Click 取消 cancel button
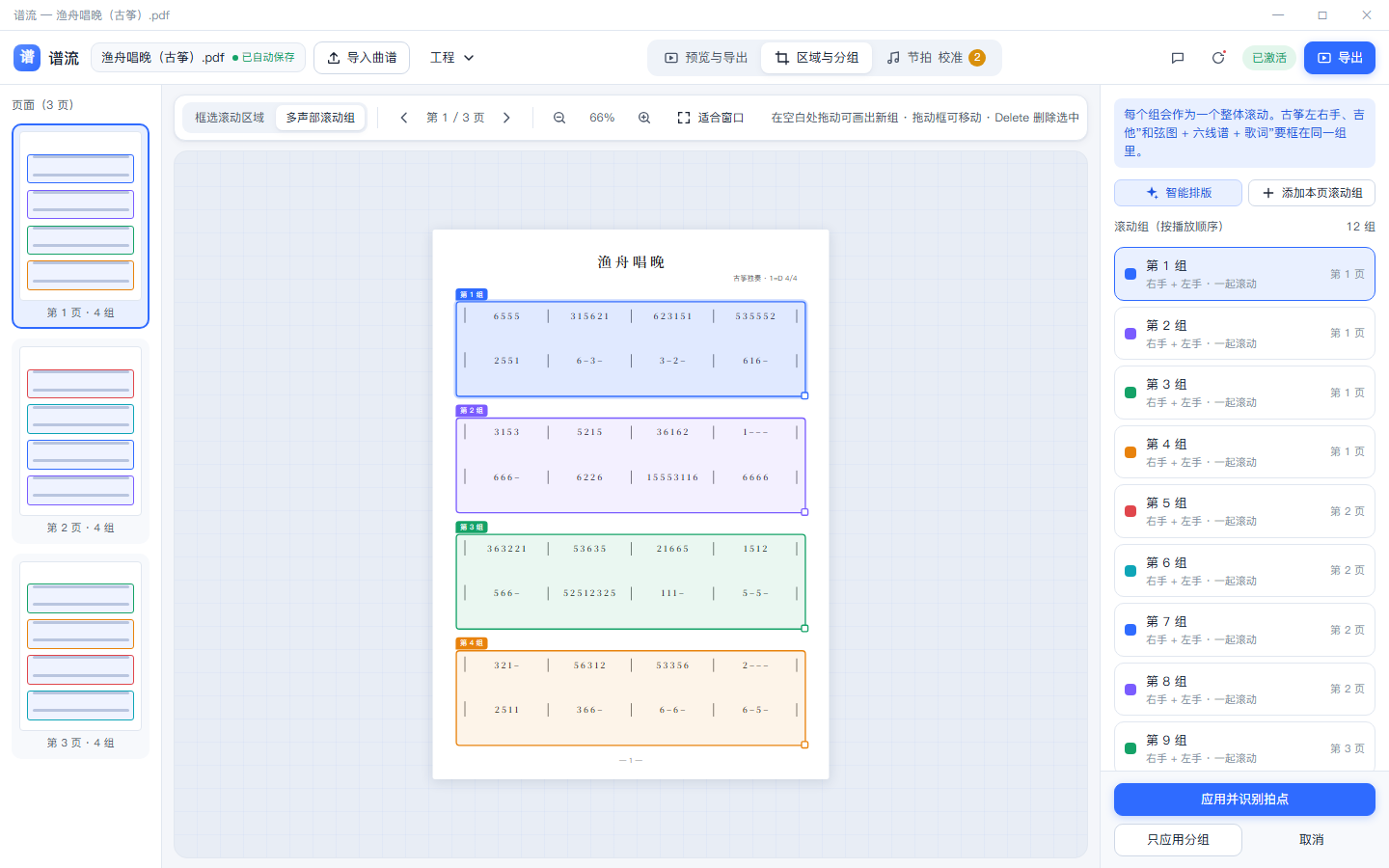The width and height of the screenshot is (1389, 868). click(1312, 840)
